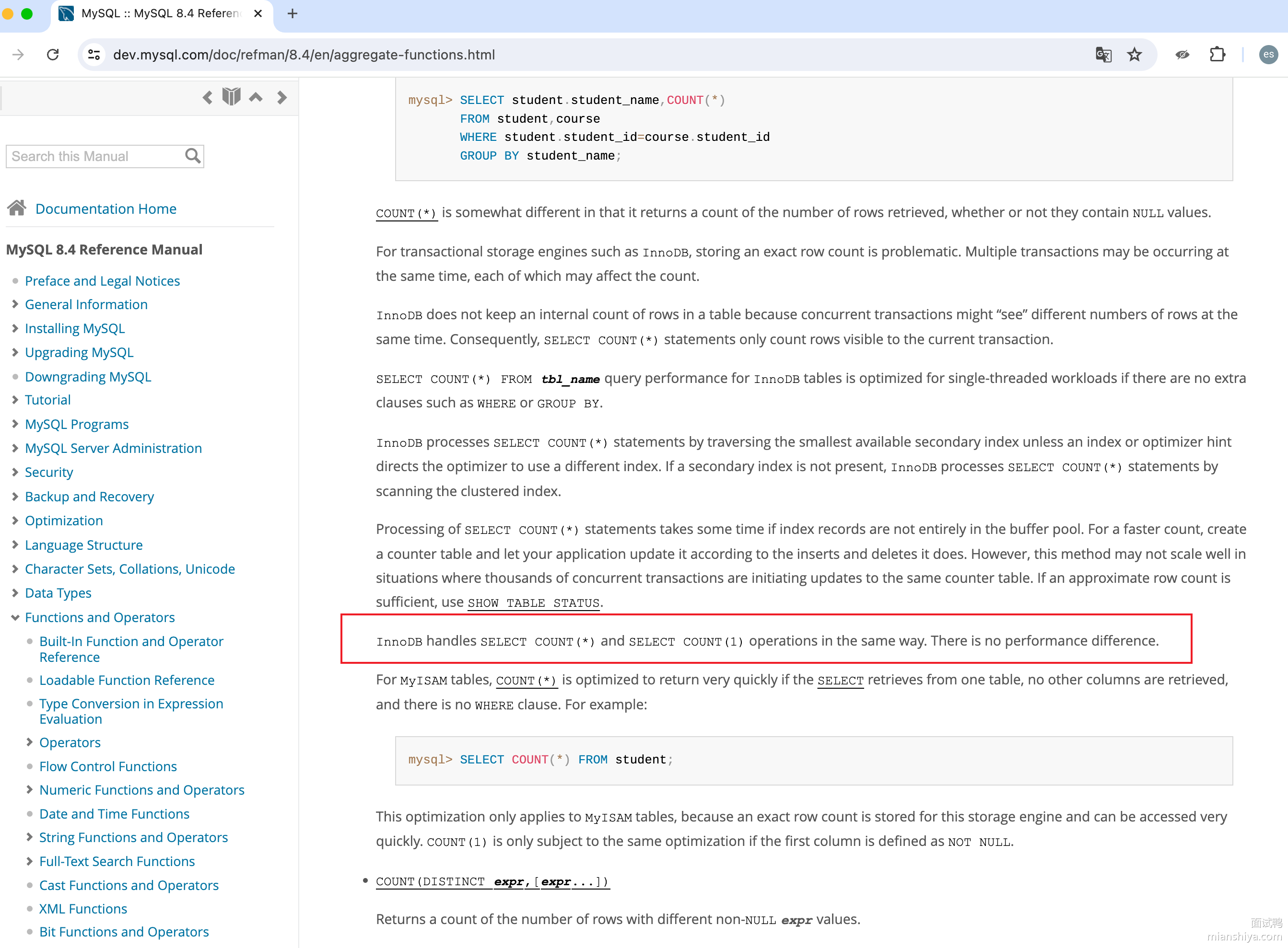Viewport: 1288px width, 948px height.
Task: Bookmark this page with the star icon
Action: coord(1134,55)
